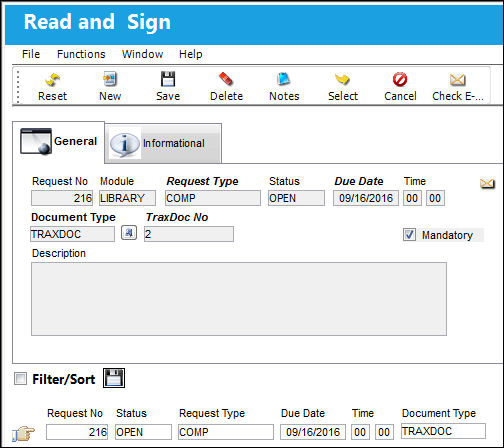Click the OPEN status cell in bottom grid

[143, 432]
